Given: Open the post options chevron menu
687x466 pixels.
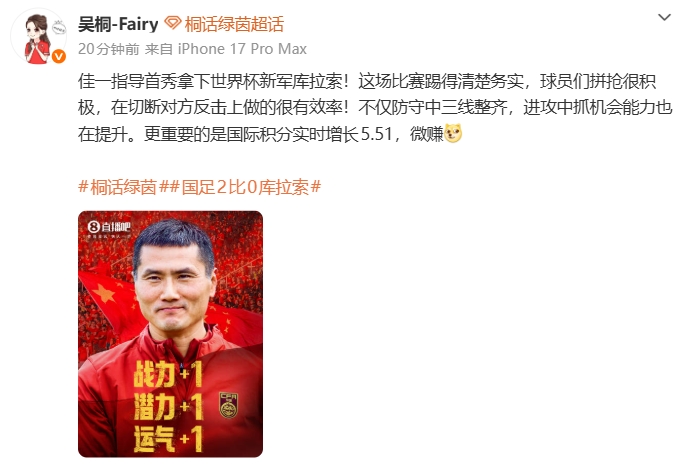Looking at the screenshot, I should point(664,18).
